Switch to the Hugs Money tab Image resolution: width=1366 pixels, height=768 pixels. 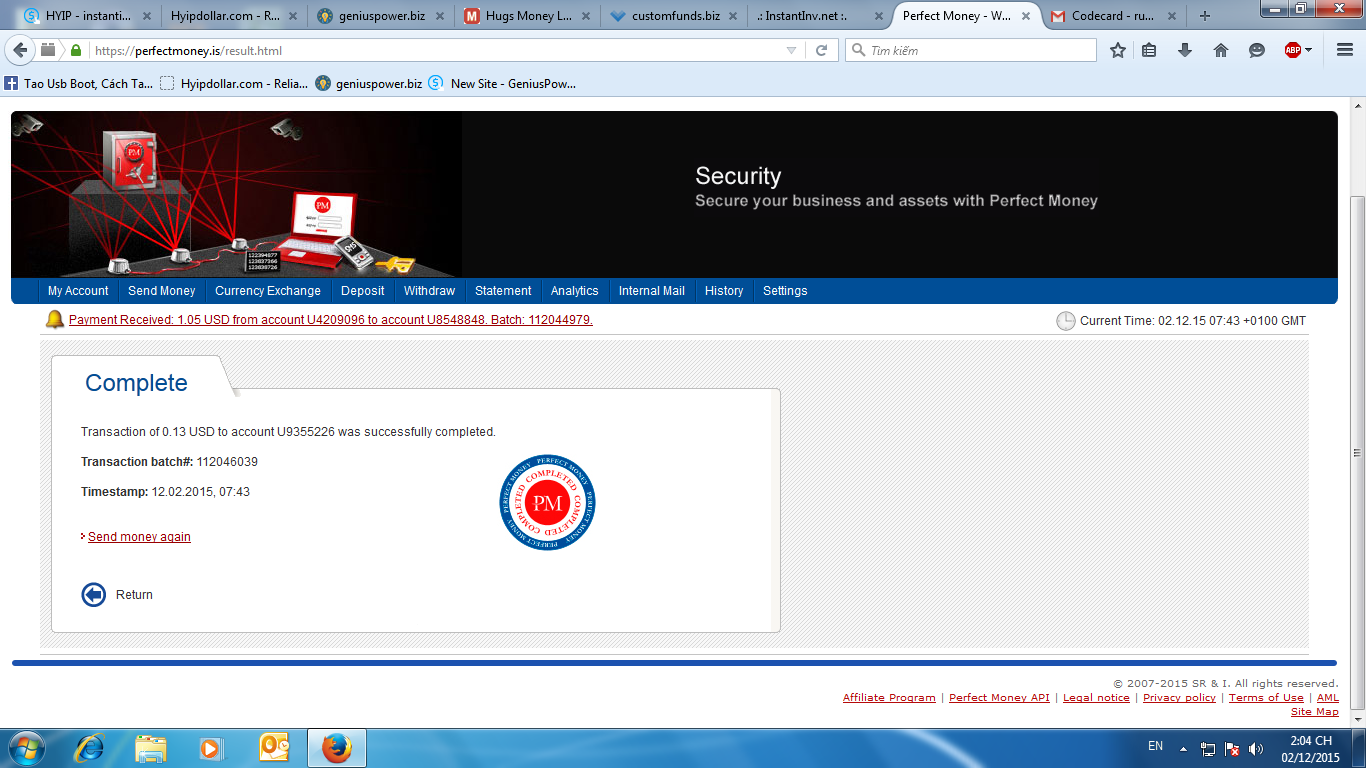(527, 16)
